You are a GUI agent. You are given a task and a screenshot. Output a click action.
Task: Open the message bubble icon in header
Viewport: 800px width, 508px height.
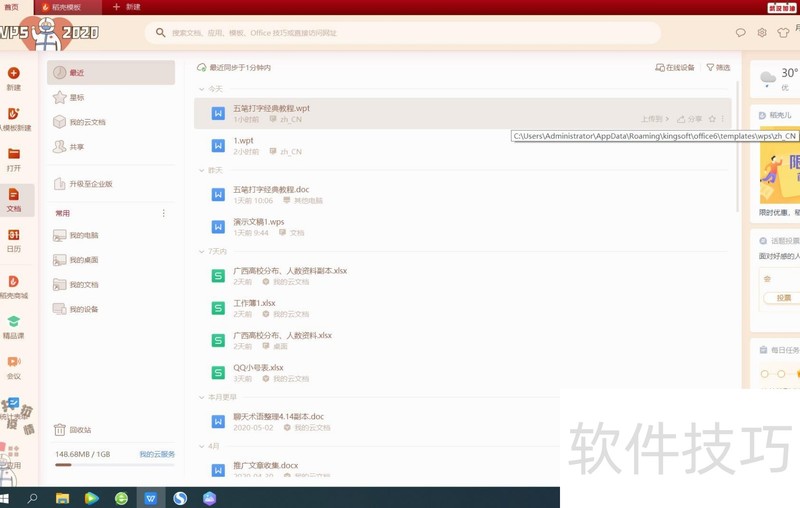coord(740,33)
